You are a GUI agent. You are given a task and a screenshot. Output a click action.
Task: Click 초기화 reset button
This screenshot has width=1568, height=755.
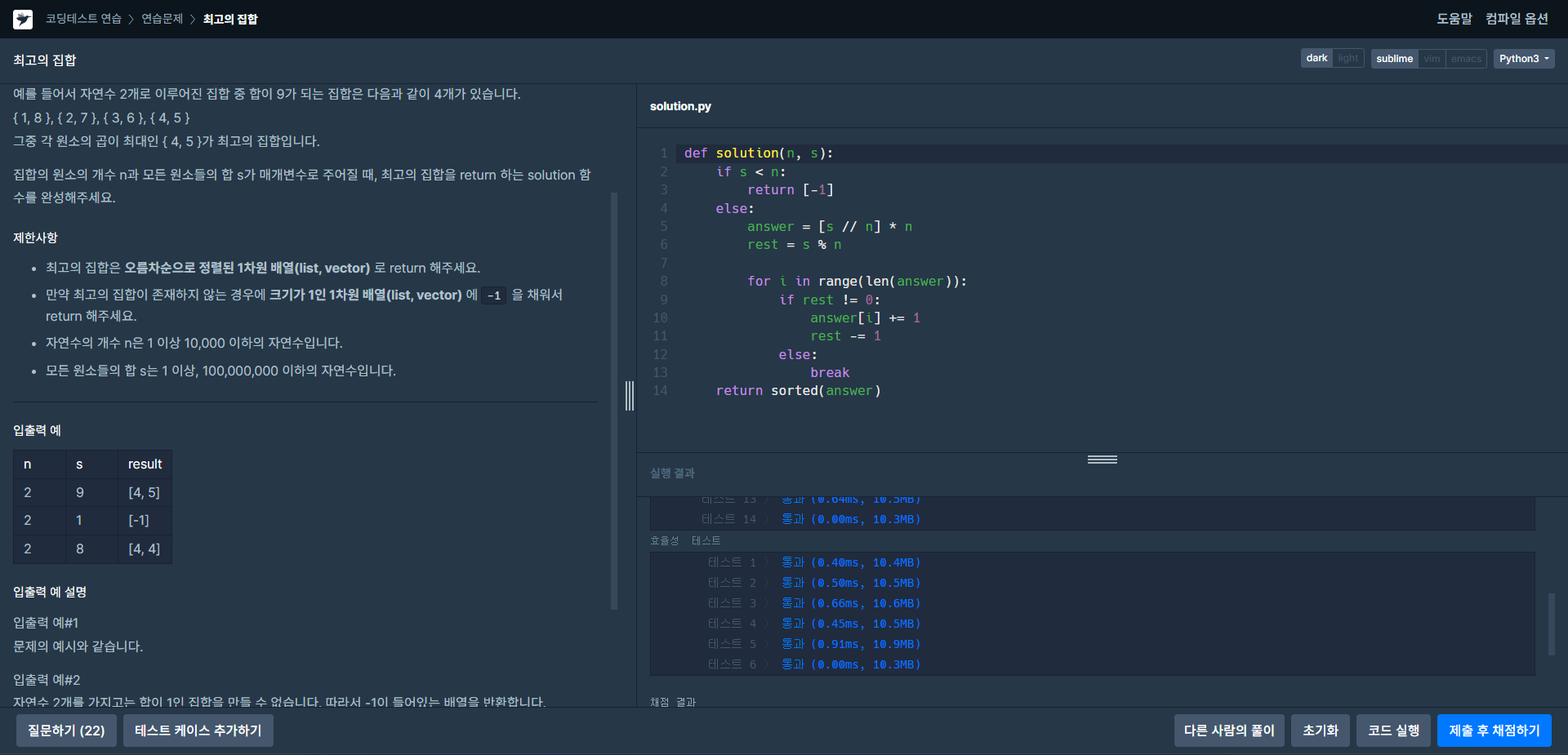1321,731
